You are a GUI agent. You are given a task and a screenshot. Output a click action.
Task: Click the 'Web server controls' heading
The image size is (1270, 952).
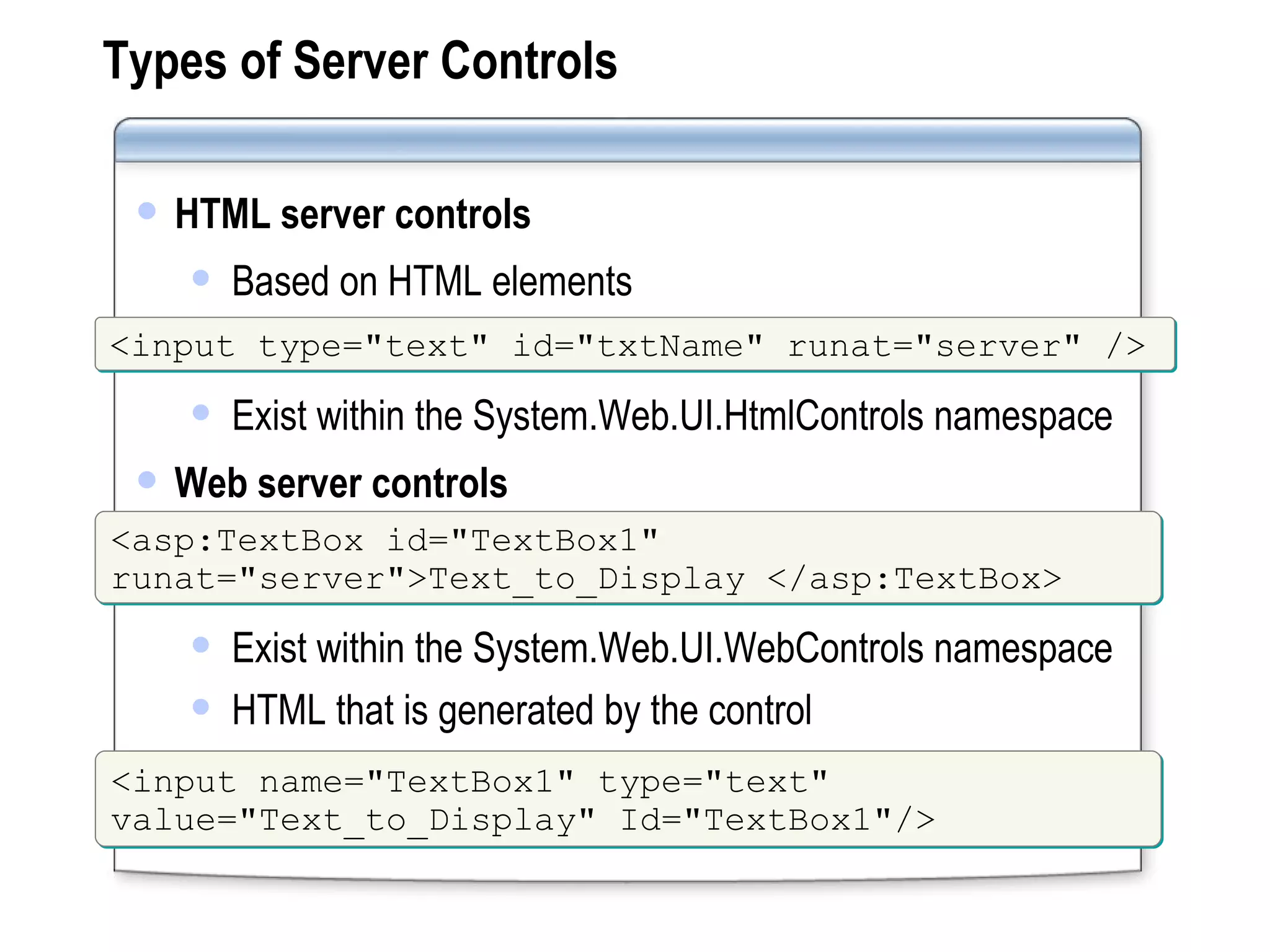(x=341, y=483)
